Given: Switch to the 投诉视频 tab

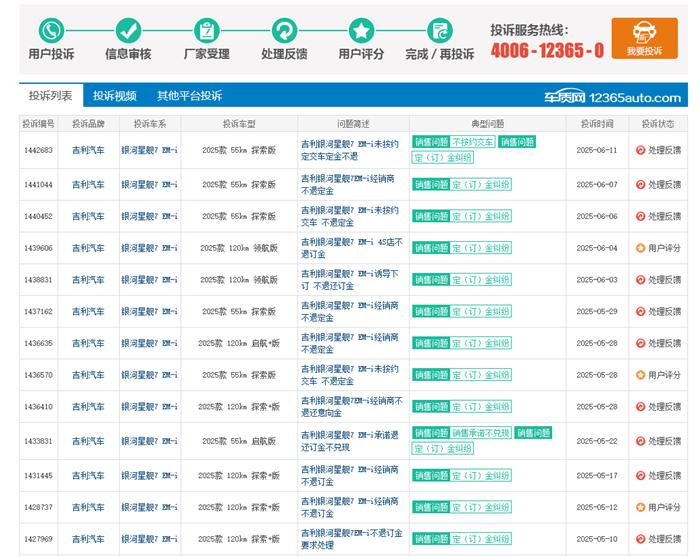Looking at the screenshot, I should (114, 96).
